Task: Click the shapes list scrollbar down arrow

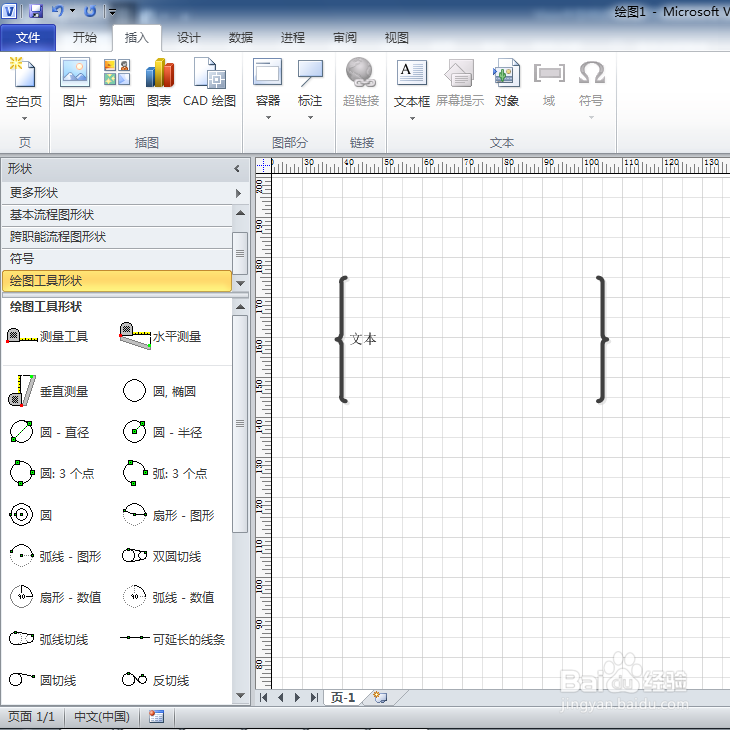Action: [240, 696]
